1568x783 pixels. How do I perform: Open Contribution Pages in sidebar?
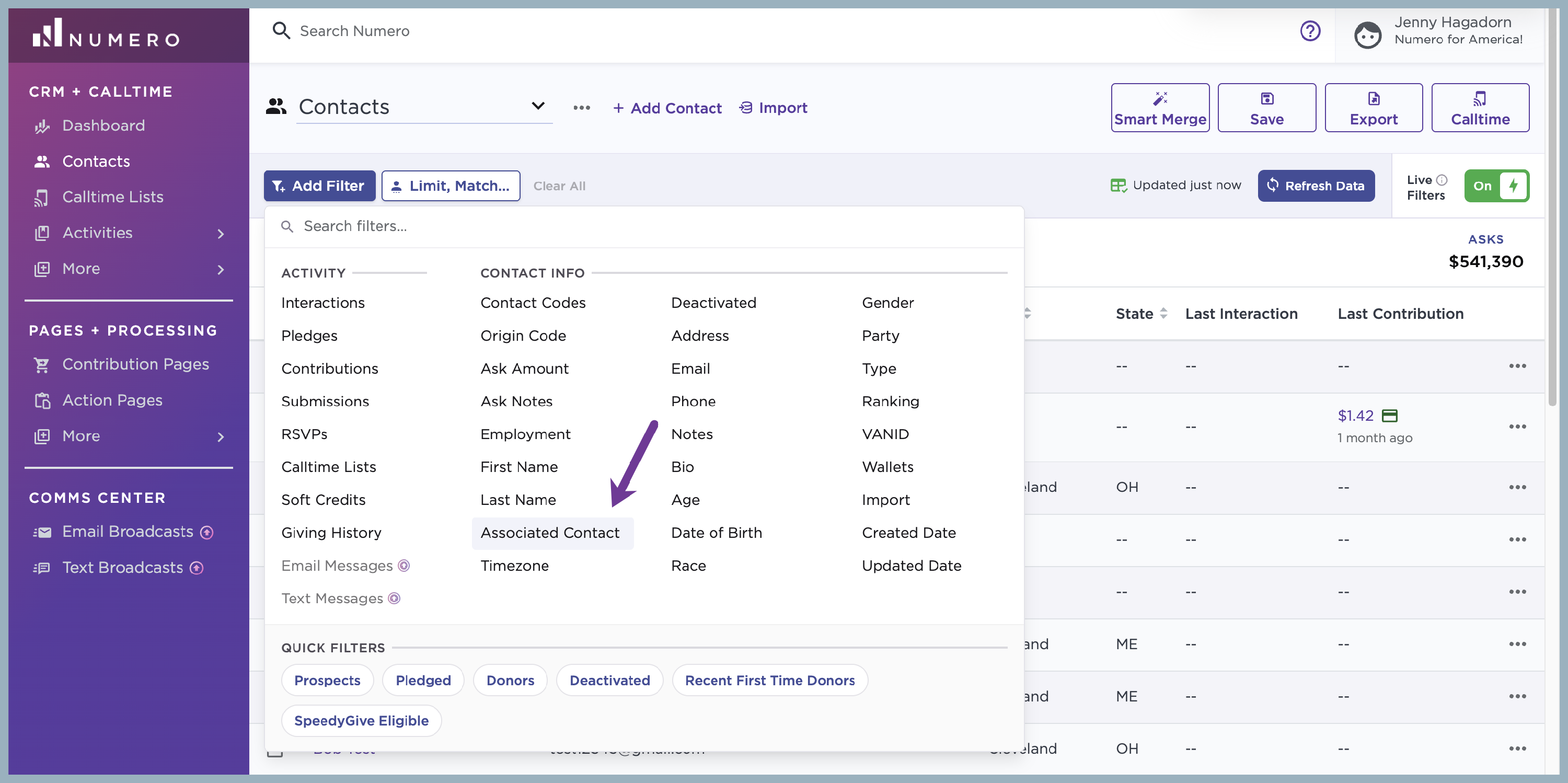click(136, 364)
